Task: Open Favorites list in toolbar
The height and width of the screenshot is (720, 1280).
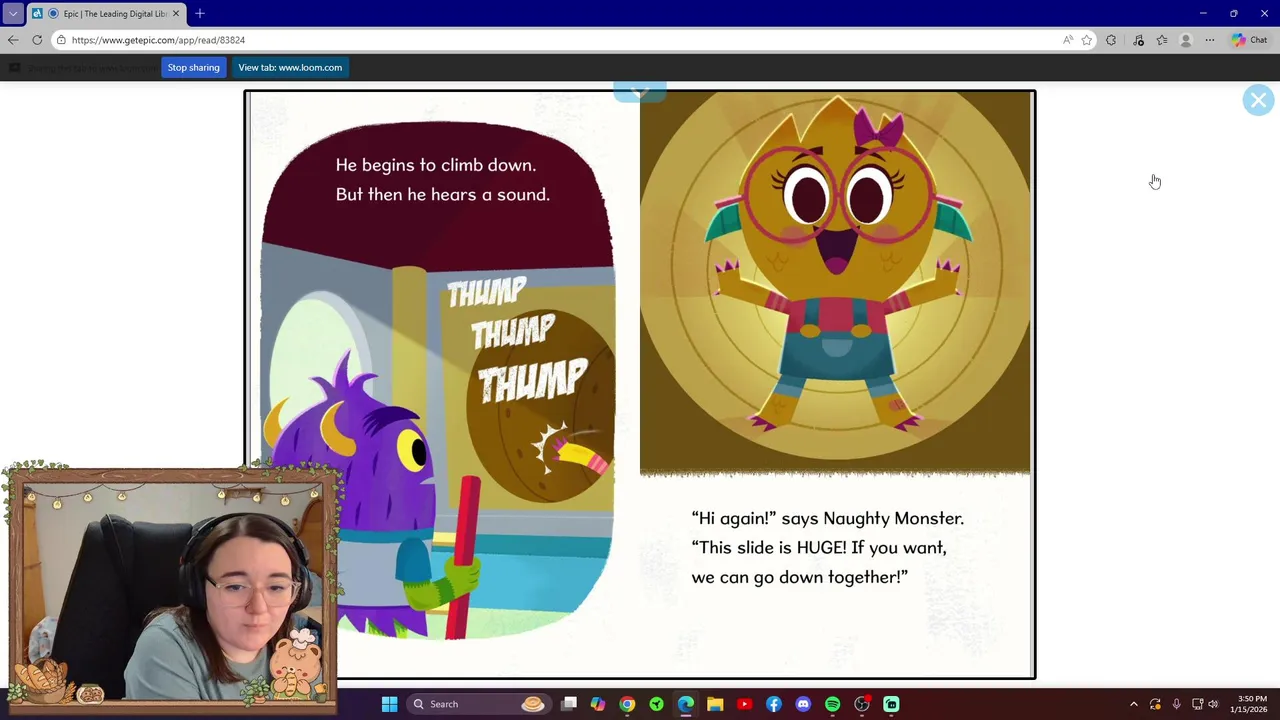Action: click(x=1162, y=40)
